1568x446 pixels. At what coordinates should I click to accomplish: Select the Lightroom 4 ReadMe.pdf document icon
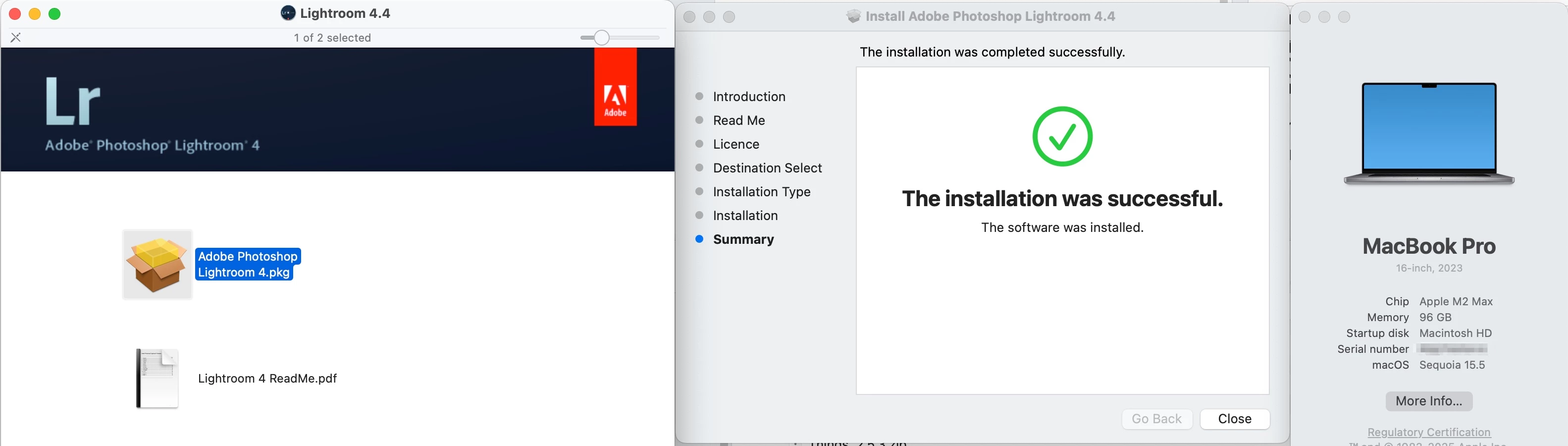pos(157,379)
